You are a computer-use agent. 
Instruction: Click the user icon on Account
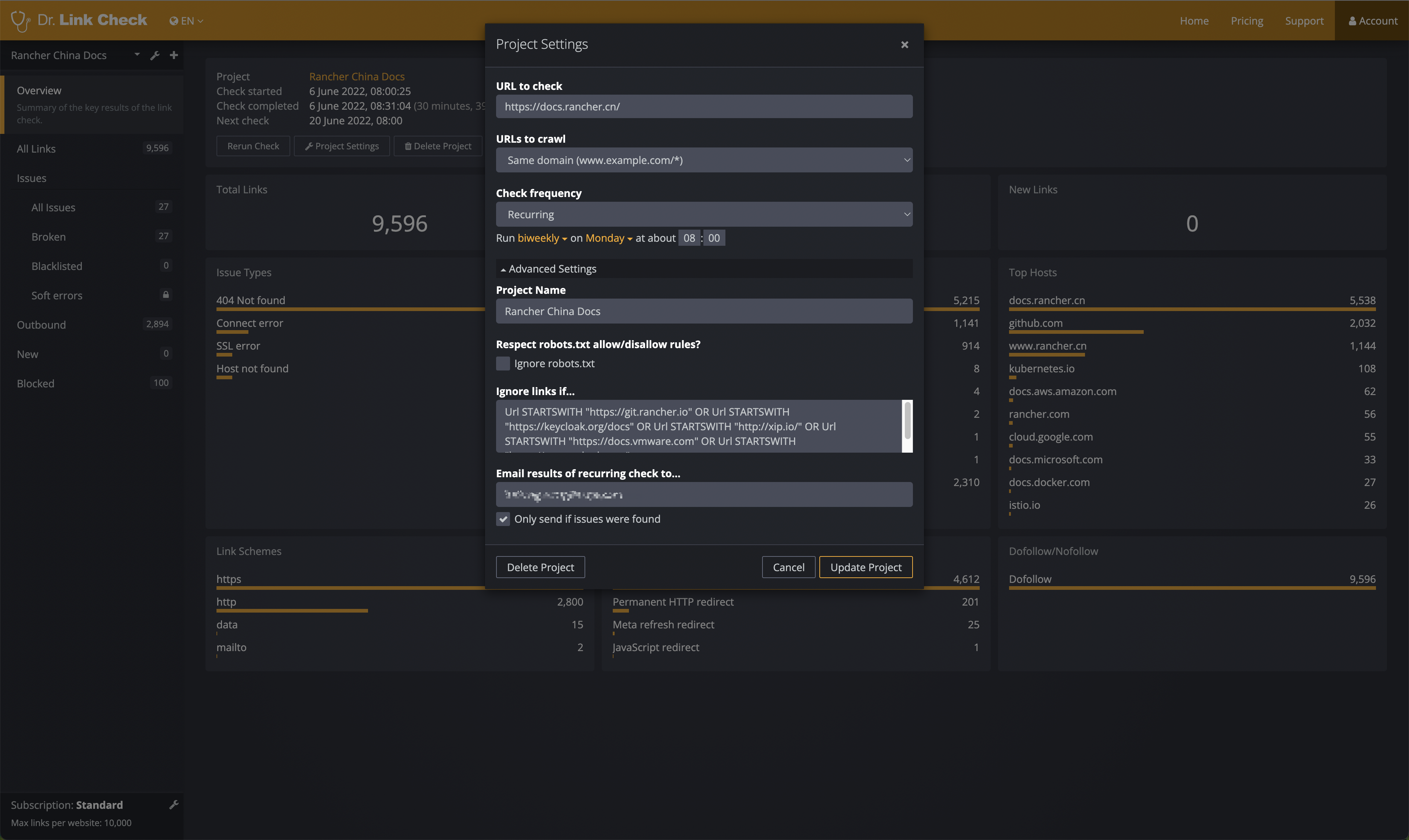tap(1352, 21)
